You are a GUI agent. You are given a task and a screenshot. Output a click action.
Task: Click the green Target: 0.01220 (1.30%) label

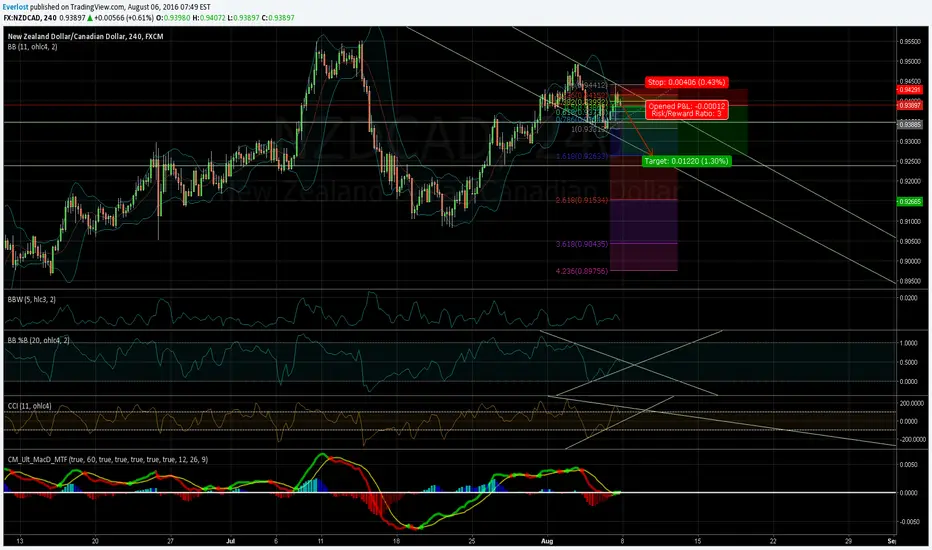[x=687, y=161]
